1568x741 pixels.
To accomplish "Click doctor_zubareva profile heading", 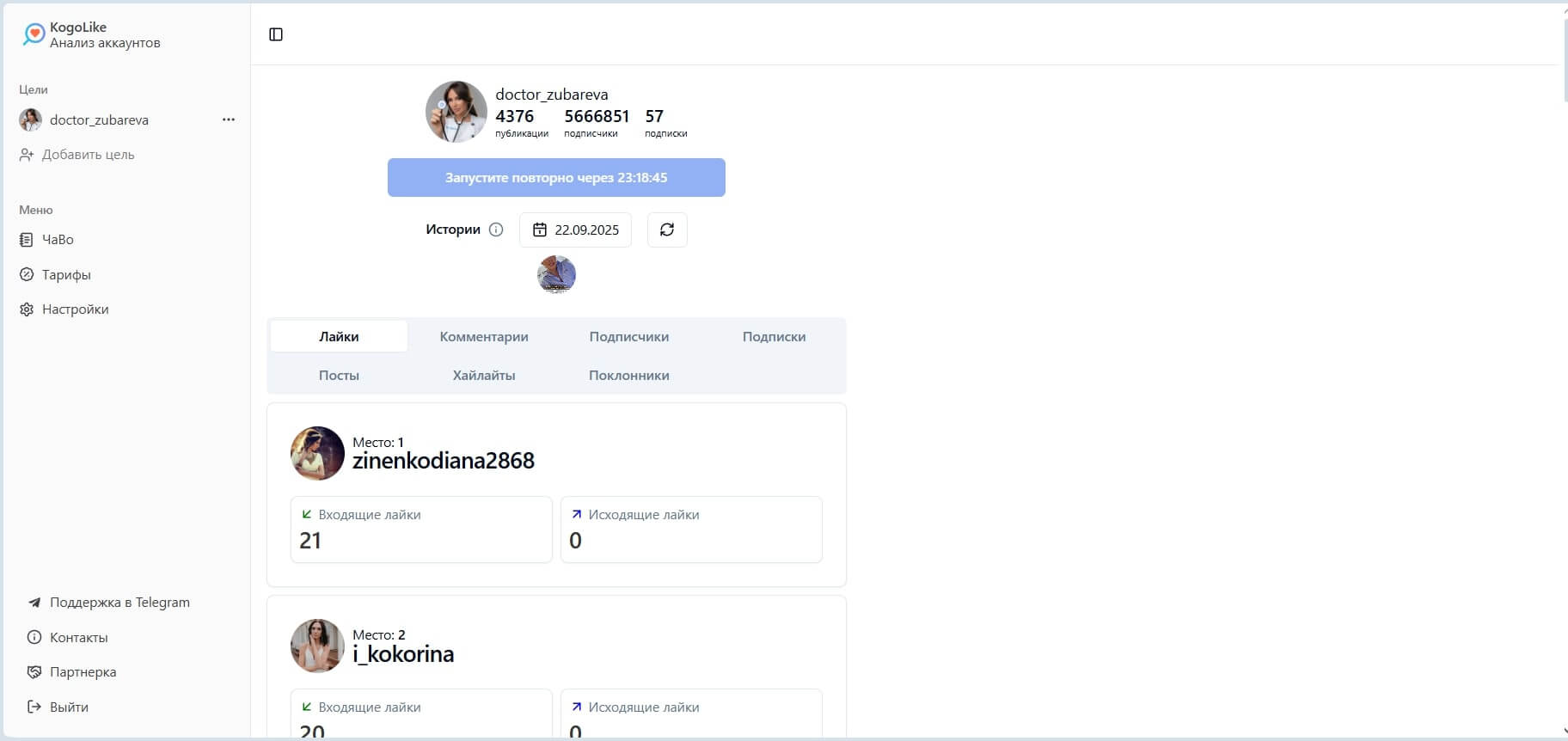I will tap(552, 95).
